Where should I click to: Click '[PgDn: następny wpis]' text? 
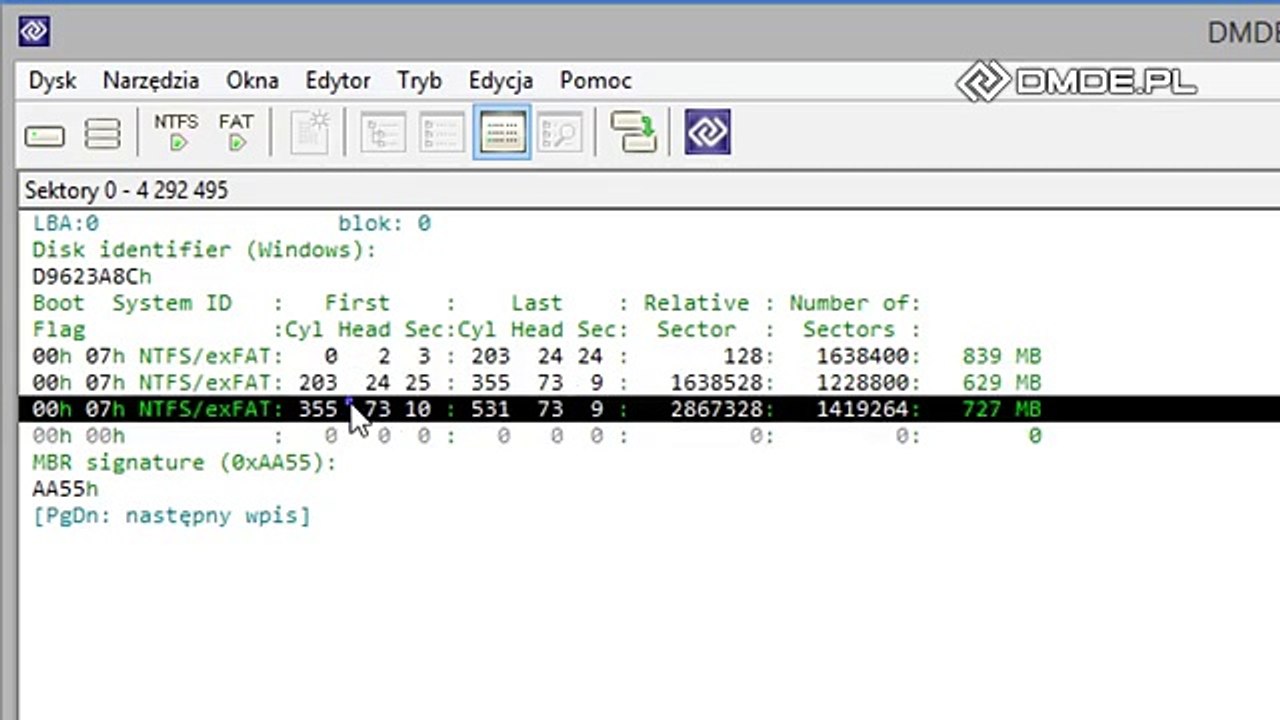(171, 516)
